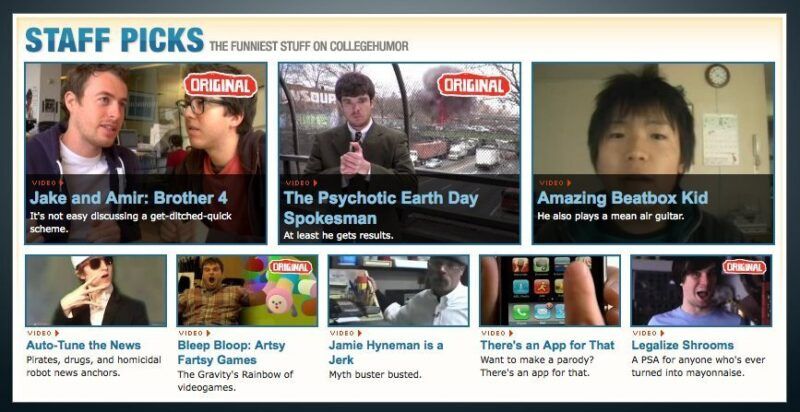The height and width of the screenshot is (412, 800).
Task: Click 'The Gravity's Rainbow of videogames.' description
Action: click(x=236, y=381)
